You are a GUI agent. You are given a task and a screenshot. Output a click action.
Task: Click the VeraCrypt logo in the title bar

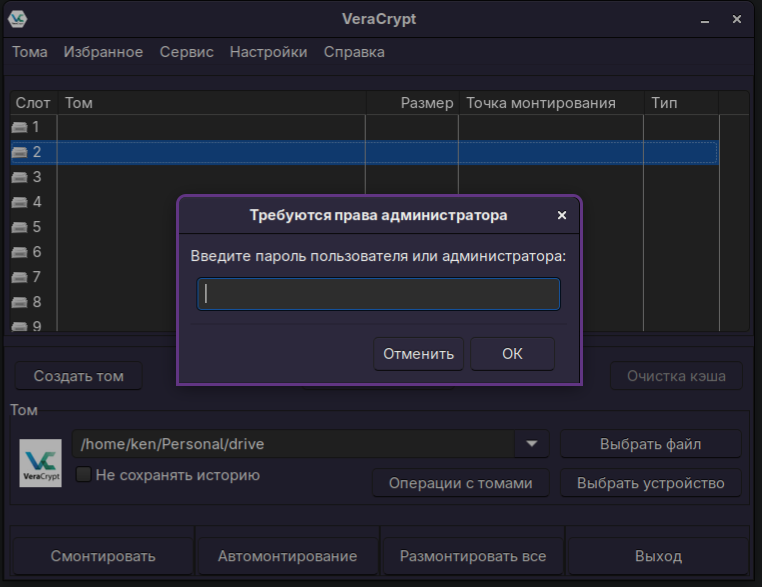(17, 19)
